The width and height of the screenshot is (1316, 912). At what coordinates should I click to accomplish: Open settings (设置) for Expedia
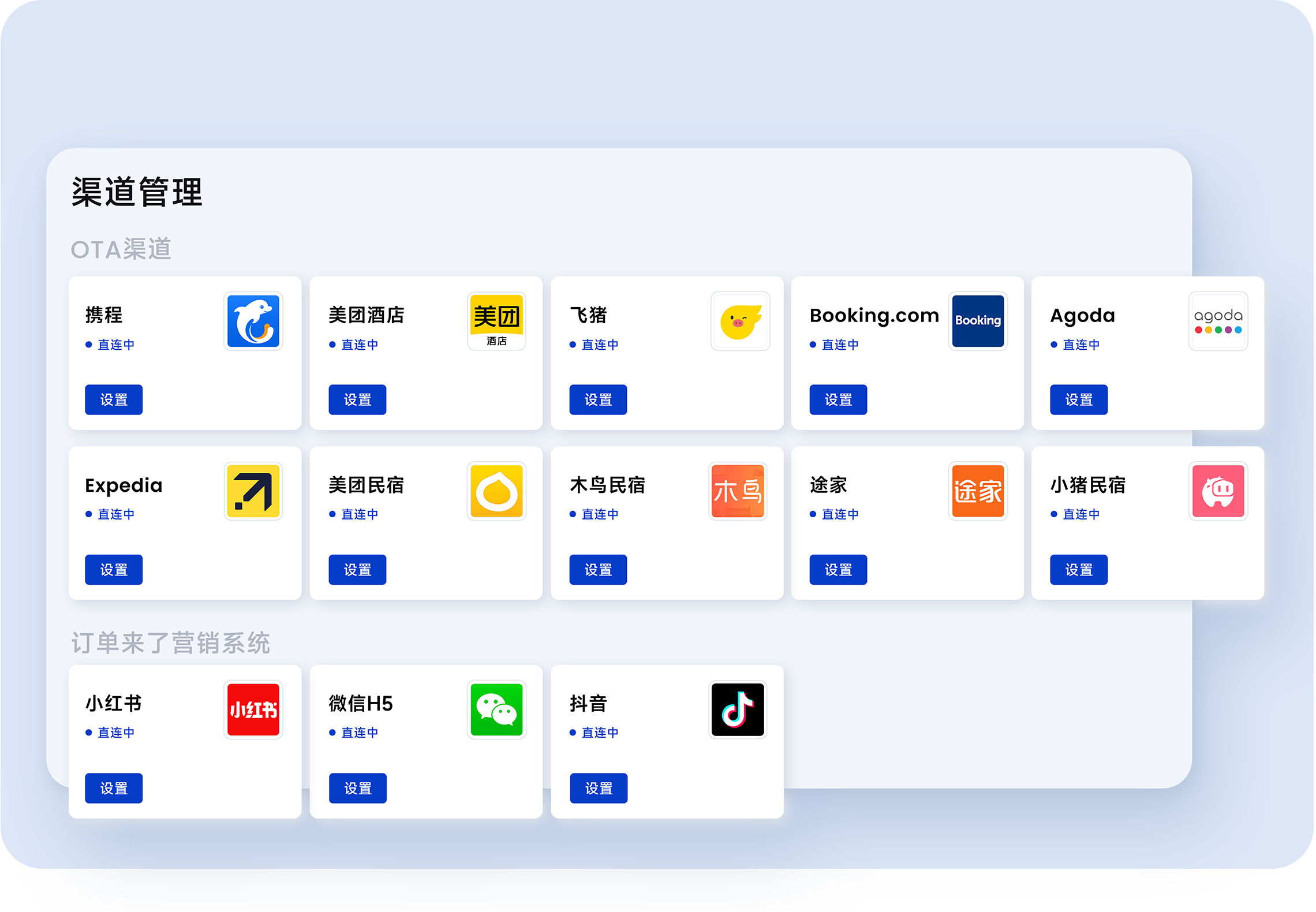[114, 570]
